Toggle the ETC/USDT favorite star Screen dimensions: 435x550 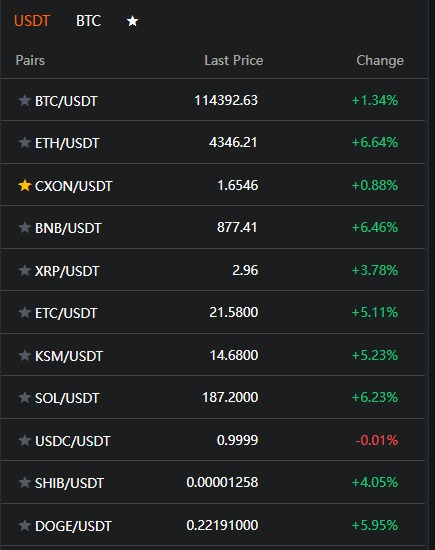click(x=25, y=312)
